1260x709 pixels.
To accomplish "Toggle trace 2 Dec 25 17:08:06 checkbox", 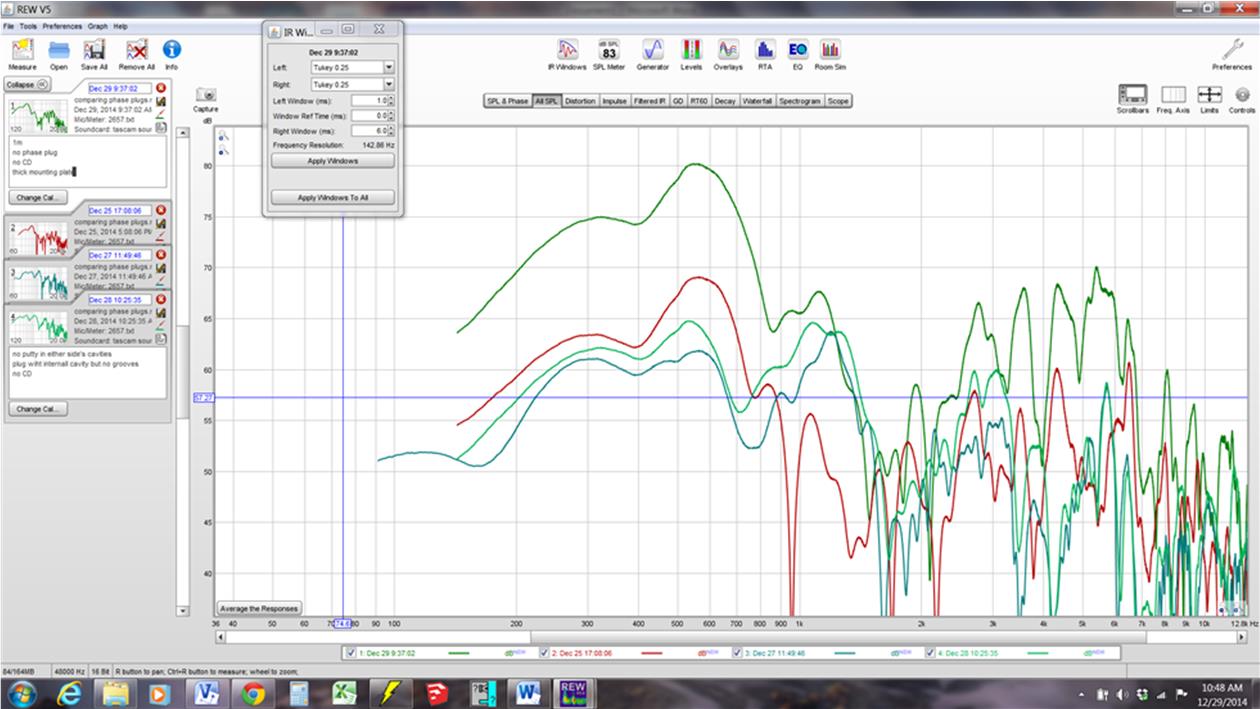I will pyautogui.click(x=544, y=653).
